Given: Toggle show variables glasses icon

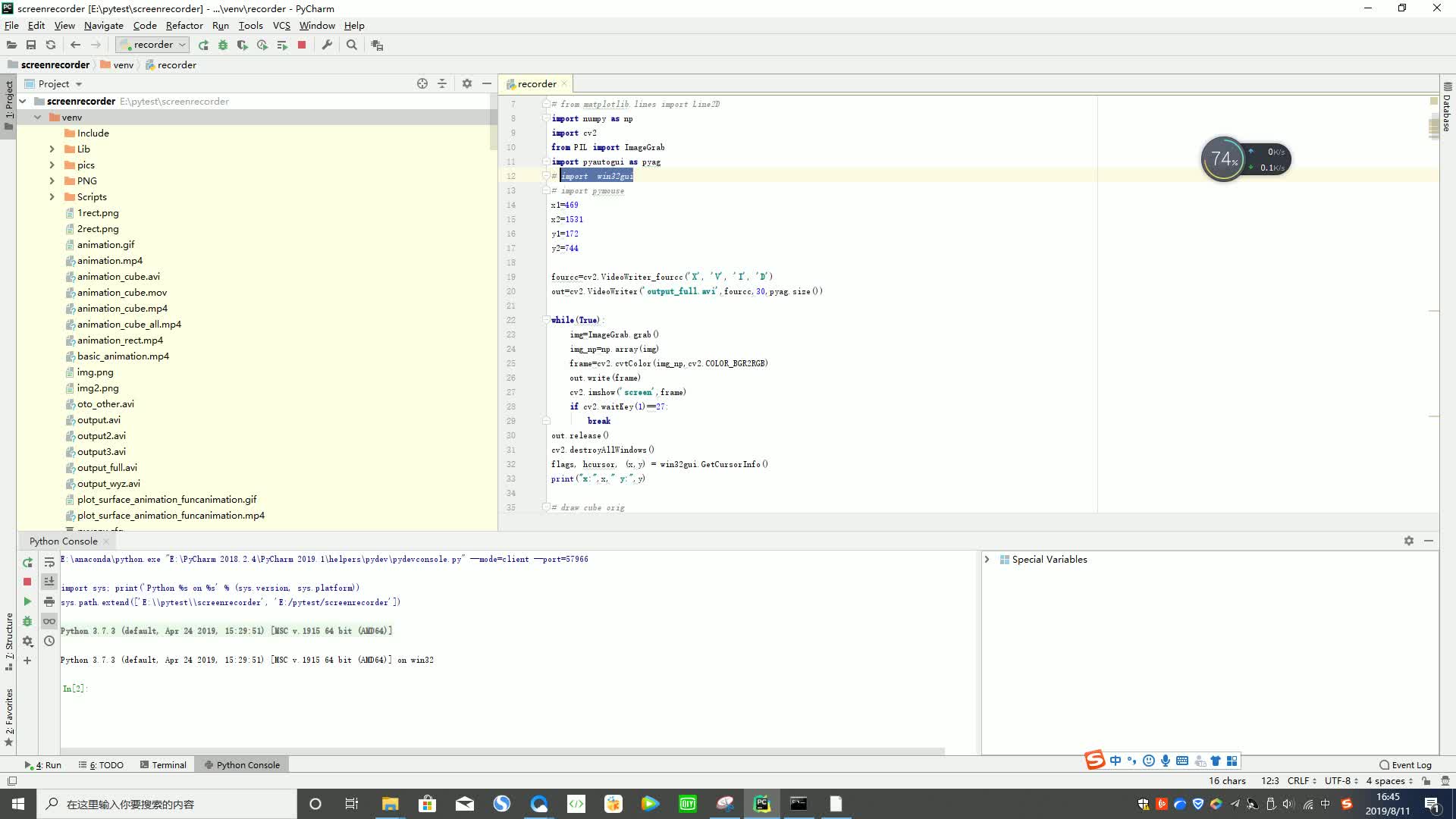Looking at the screenshot, I should click(x=49, y=621).
